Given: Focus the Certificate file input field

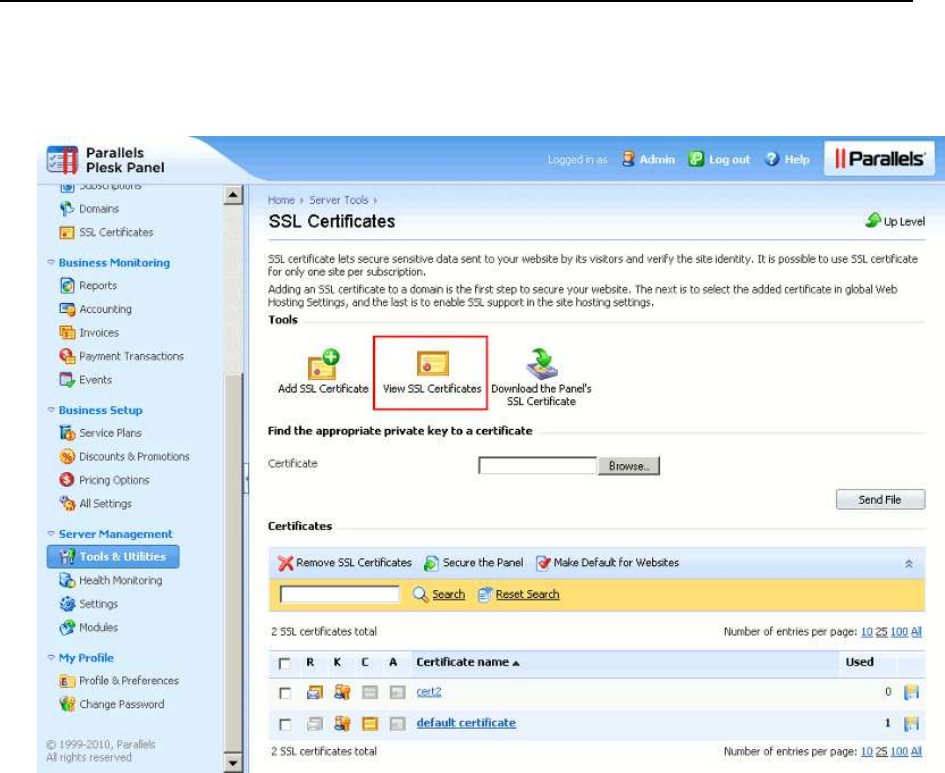Looking at the screenshot, I should tap(537, 466).
